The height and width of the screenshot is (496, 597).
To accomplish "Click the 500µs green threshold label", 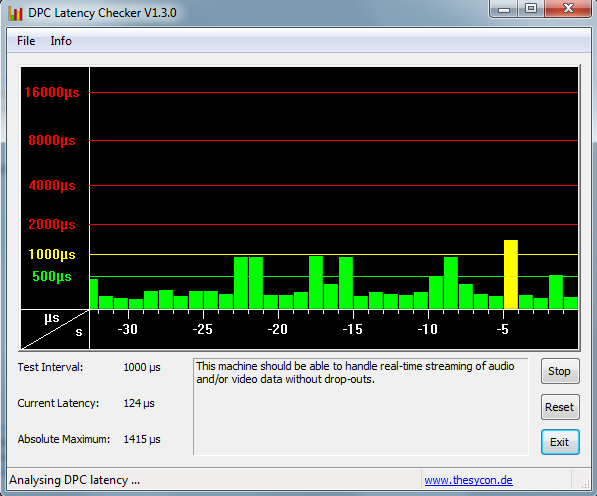I will [x=52, y=276].
